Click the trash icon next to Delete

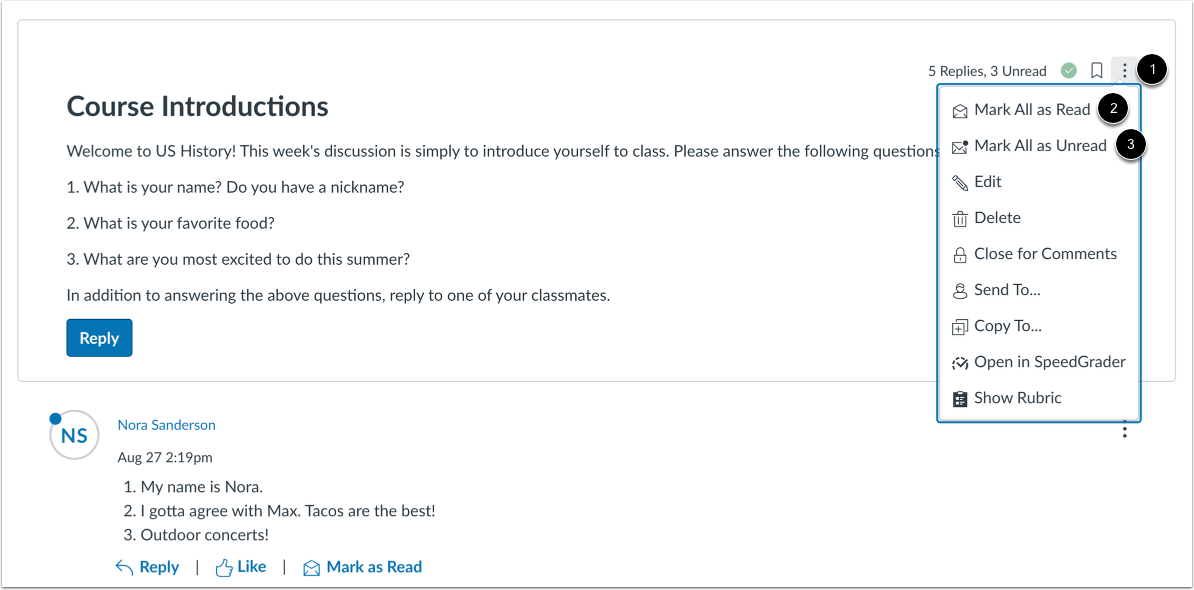pyautogui.click(x=960, y=217)
